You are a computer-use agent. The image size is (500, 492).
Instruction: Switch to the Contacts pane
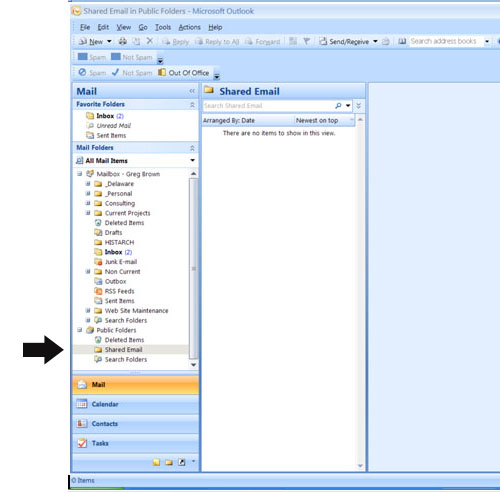(136, 424)
